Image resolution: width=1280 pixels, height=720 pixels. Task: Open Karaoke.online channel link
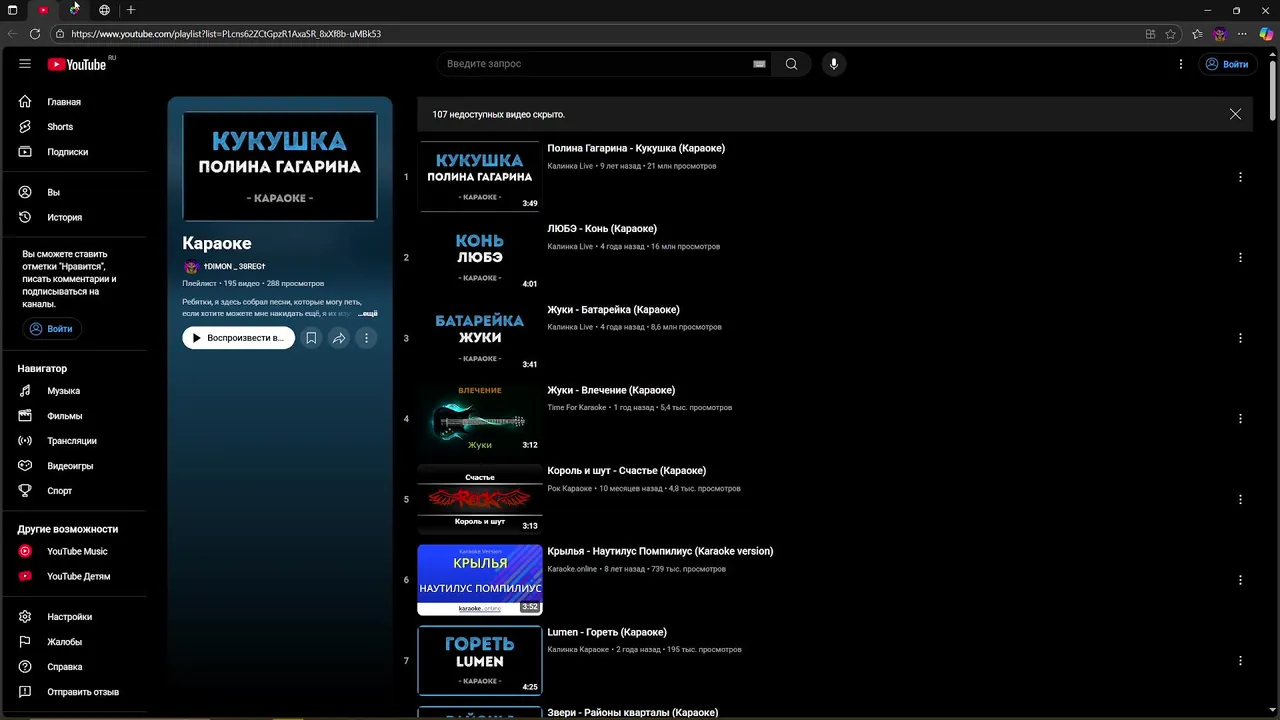(572, 569)
